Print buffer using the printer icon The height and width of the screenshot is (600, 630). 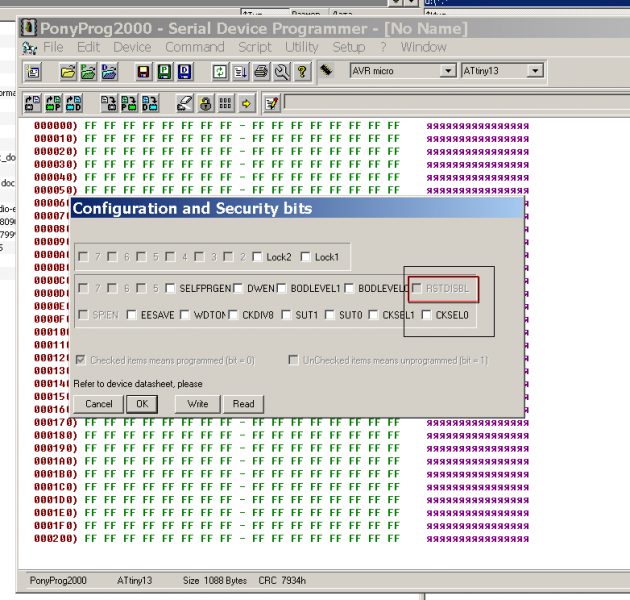tap(261, 72)
